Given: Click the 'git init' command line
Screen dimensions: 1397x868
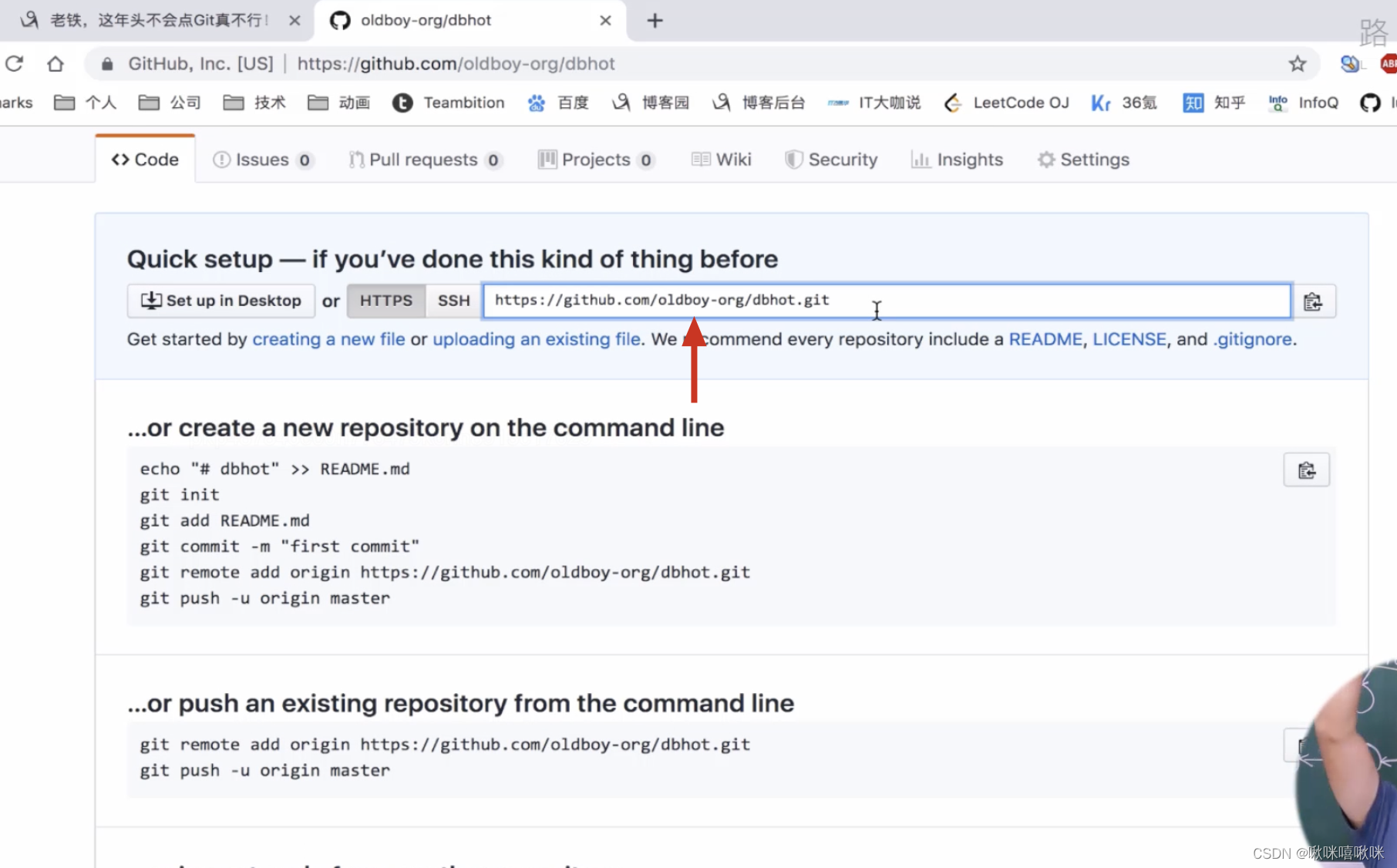Looking at the screenshot, I should [180, 495].
